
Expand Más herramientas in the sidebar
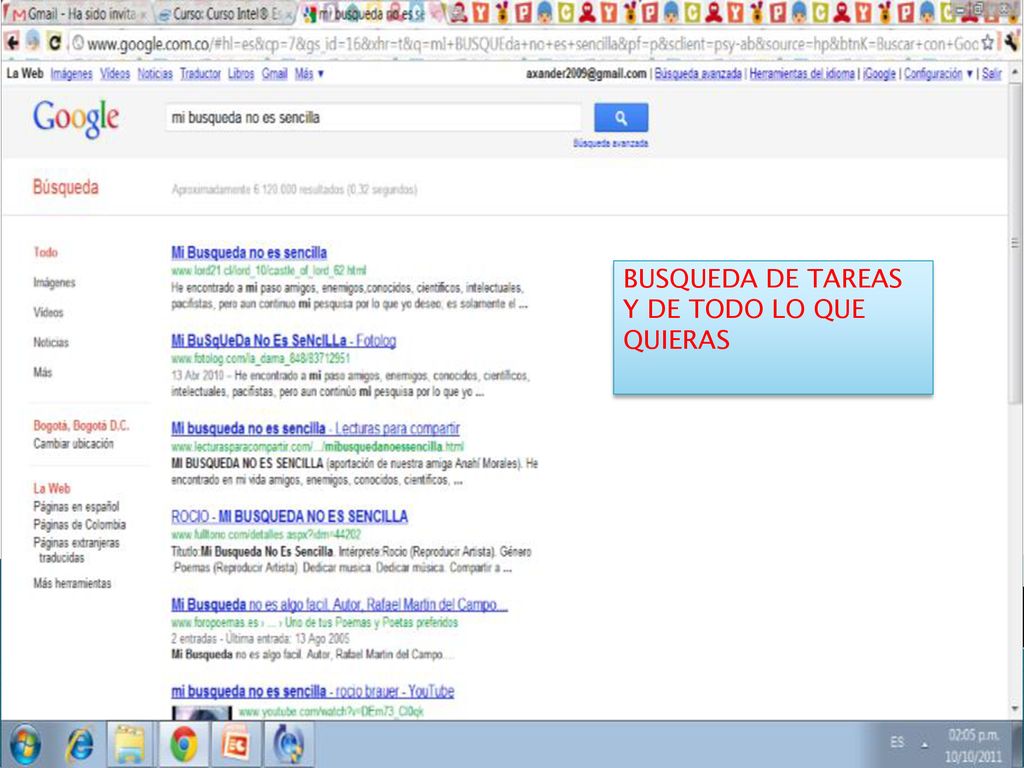[x=72, y=583]
